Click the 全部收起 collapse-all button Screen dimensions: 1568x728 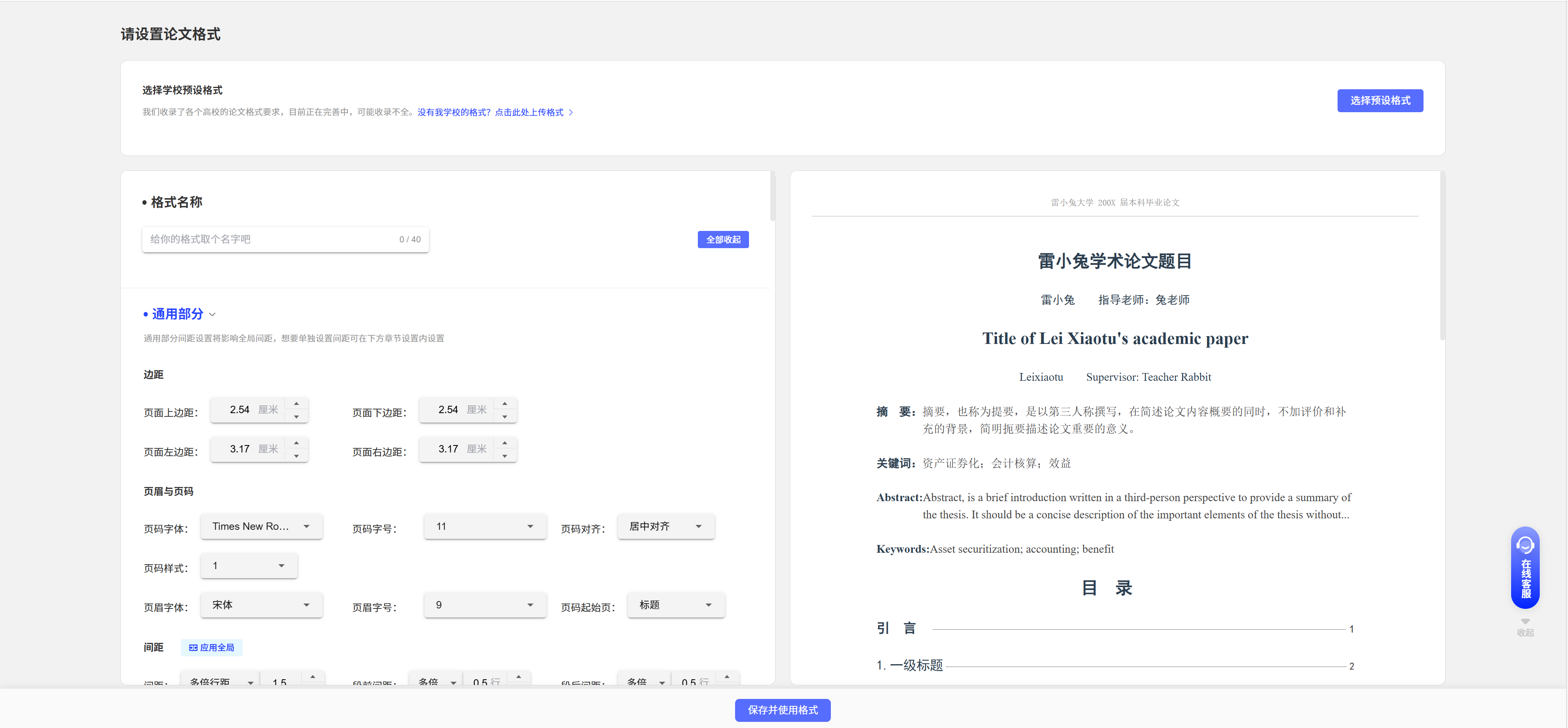(723, 240)
